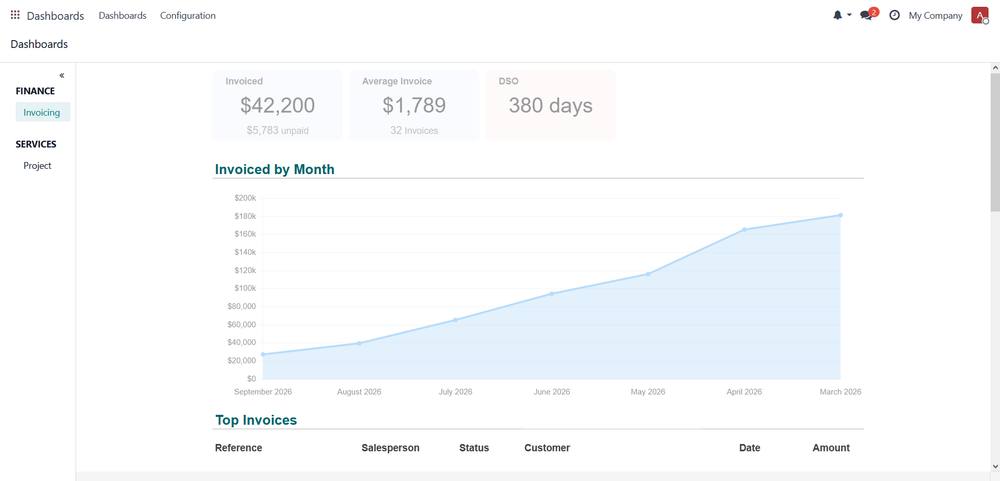Collapse the sidebar with double chevron
The image size is (1000, 481).
coord(62,75)
